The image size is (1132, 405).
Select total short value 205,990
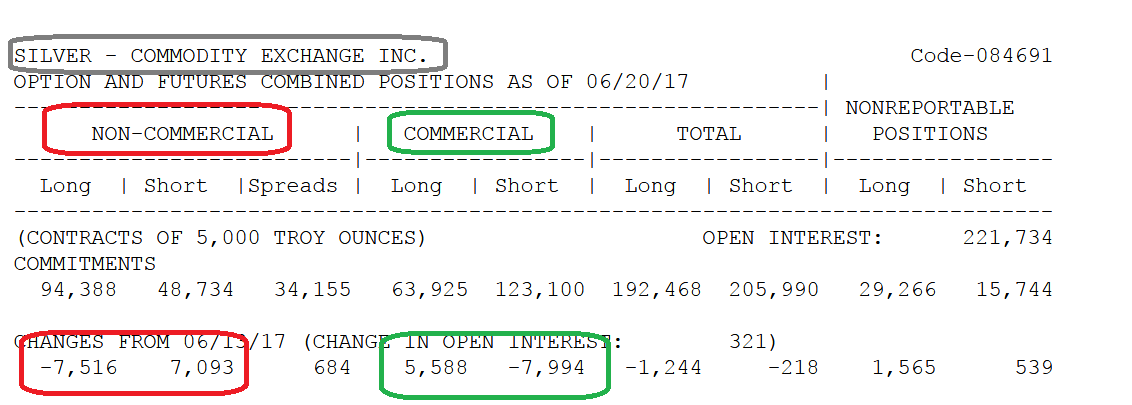774,290
